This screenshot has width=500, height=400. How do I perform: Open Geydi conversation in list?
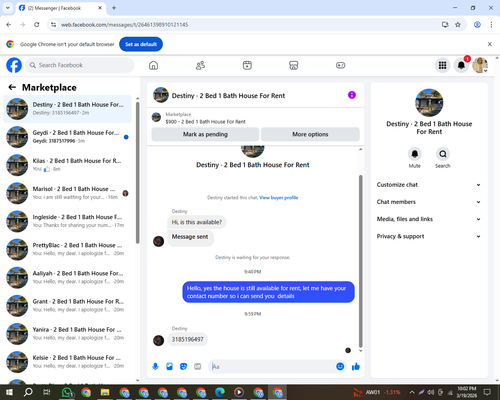pyautogui.click(x=67, y=137)
